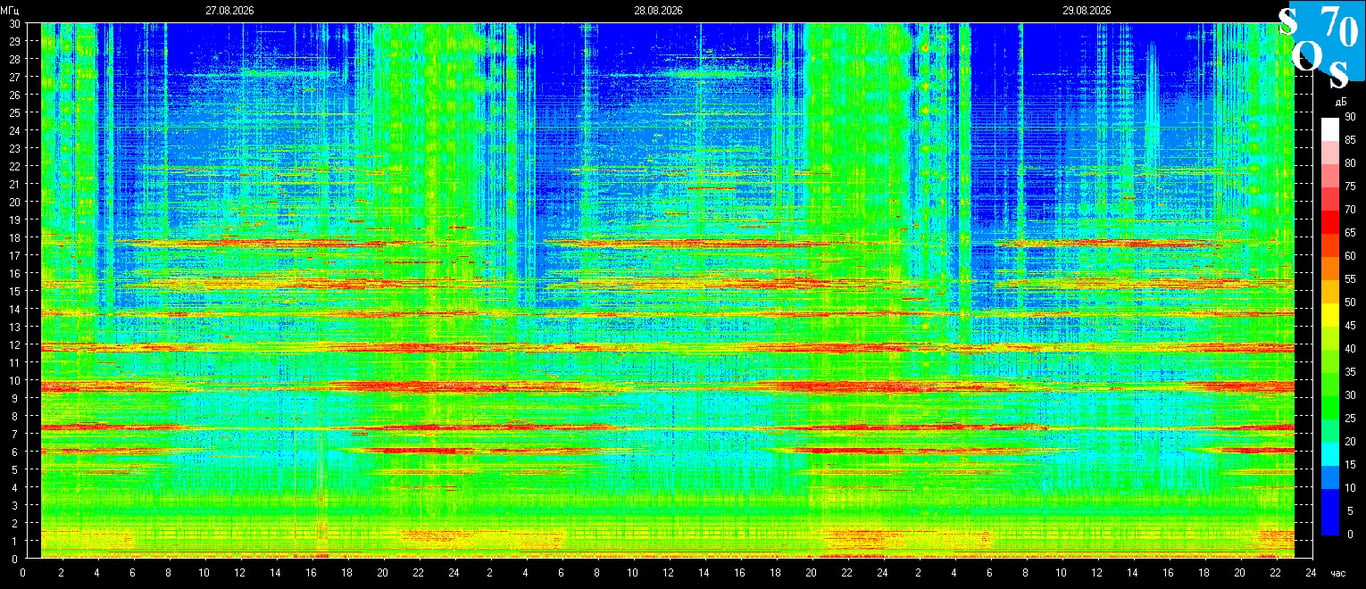Click the cyan 20 dB legend swatch
Image resolution: width=1366 pixels, height=589 pixels.
1330,454
